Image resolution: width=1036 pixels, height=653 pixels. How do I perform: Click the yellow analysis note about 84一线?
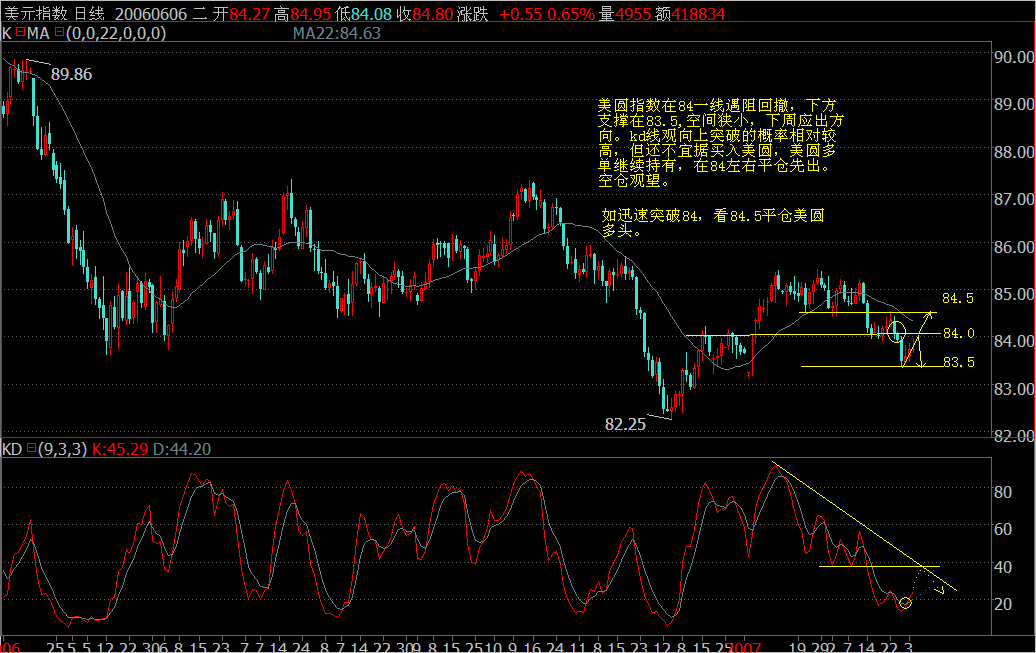pyautogui.click(x=720, y=143)
